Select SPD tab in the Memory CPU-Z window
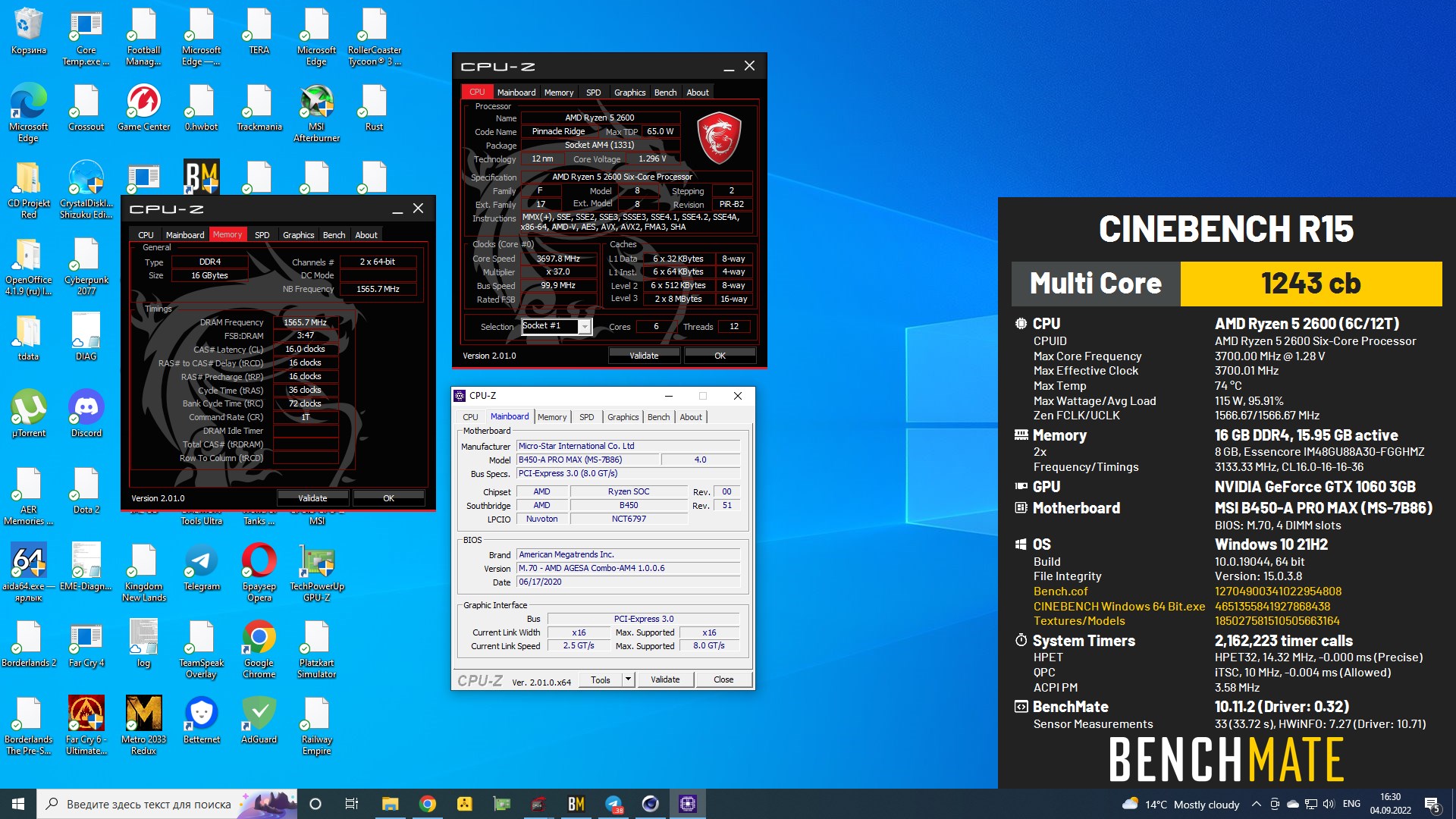Image resolution: width=1456 pixels, height=819 pixels. click(262, 235)
